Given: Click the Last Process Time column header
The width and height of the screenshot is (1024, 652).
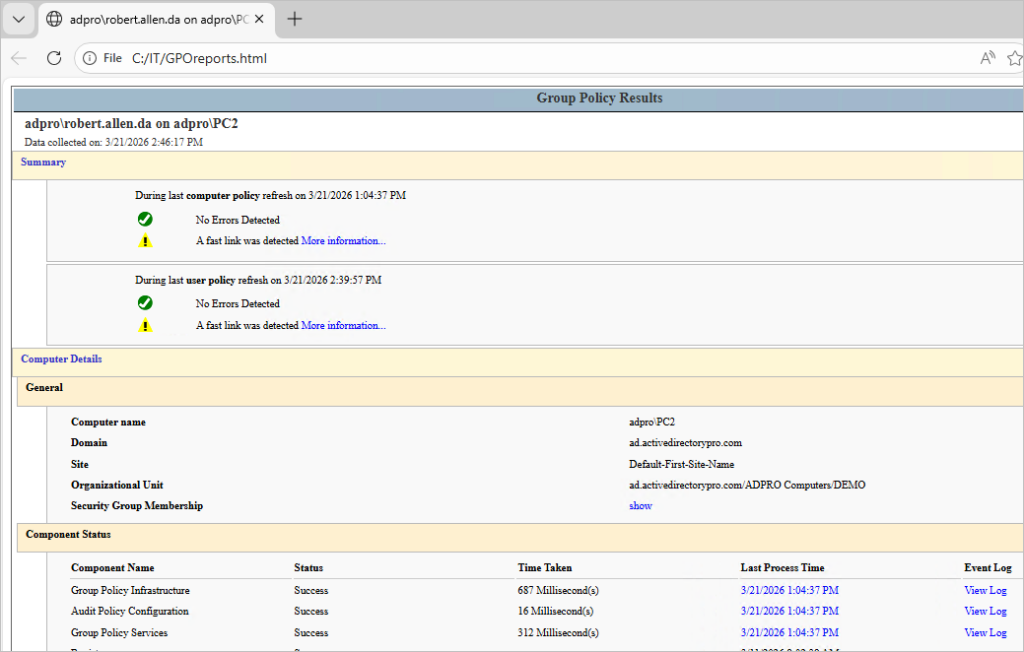Looking at the screenshot, I should click(782, 568).
